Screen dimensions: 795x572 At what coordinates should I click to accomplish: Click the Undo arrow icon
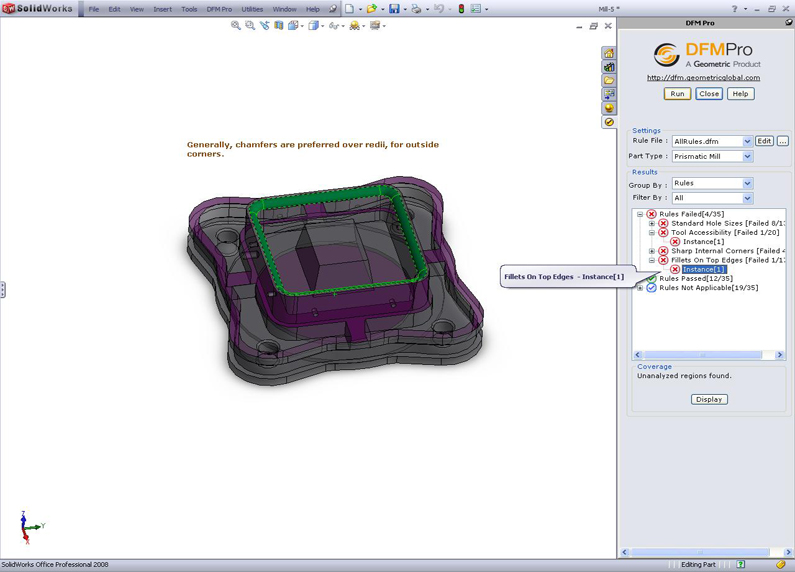click(439, 9)
